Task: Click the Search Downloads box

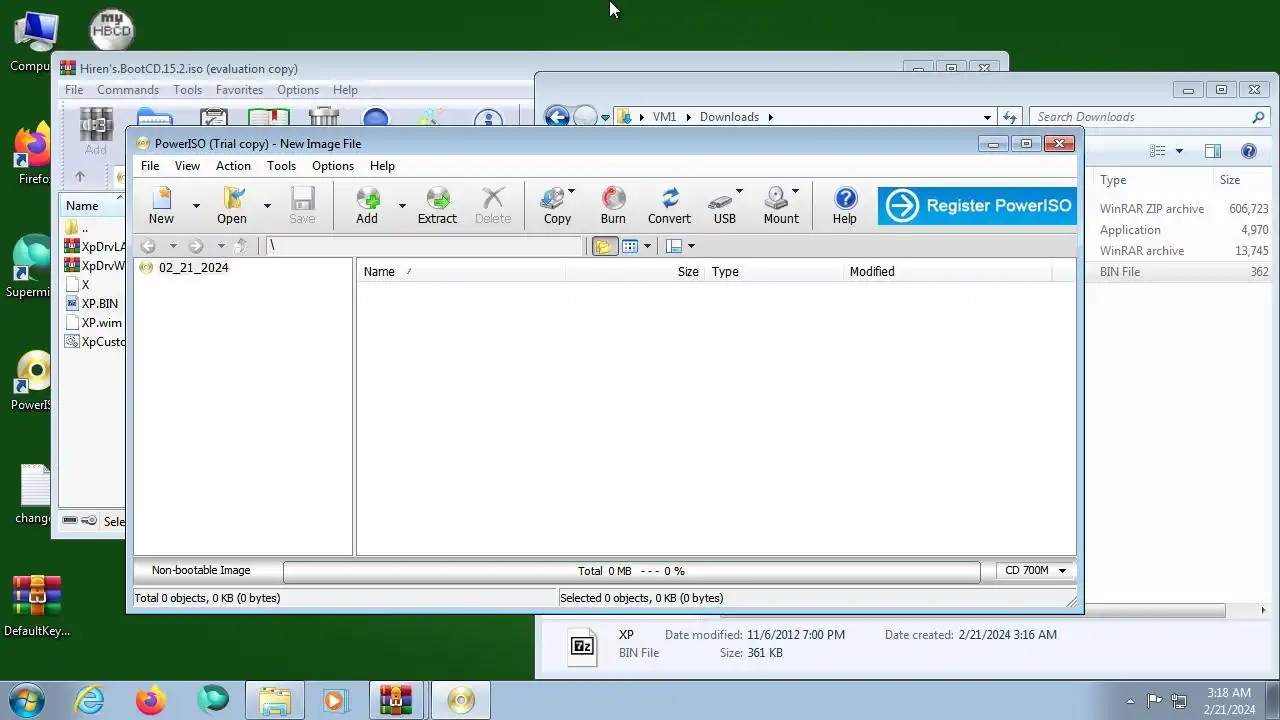Action: (x=1150, y=117)
